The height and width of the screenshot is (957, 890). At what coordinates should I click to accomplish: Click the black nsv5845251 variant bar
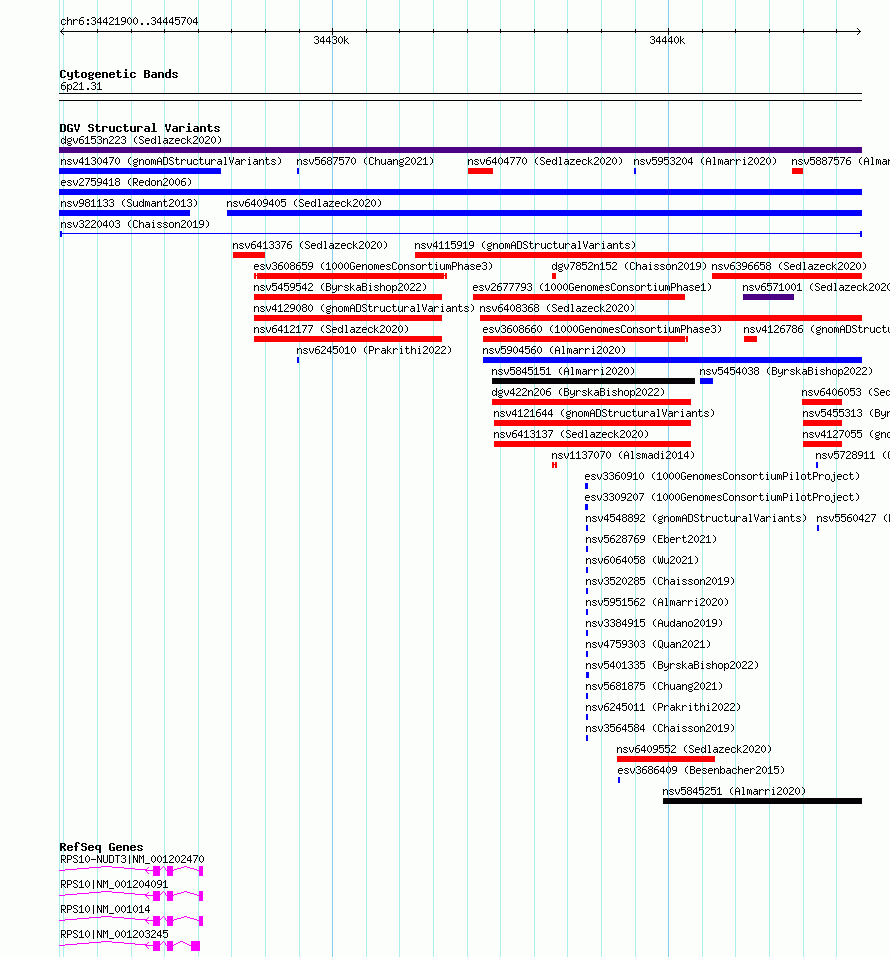coord(762,801)
